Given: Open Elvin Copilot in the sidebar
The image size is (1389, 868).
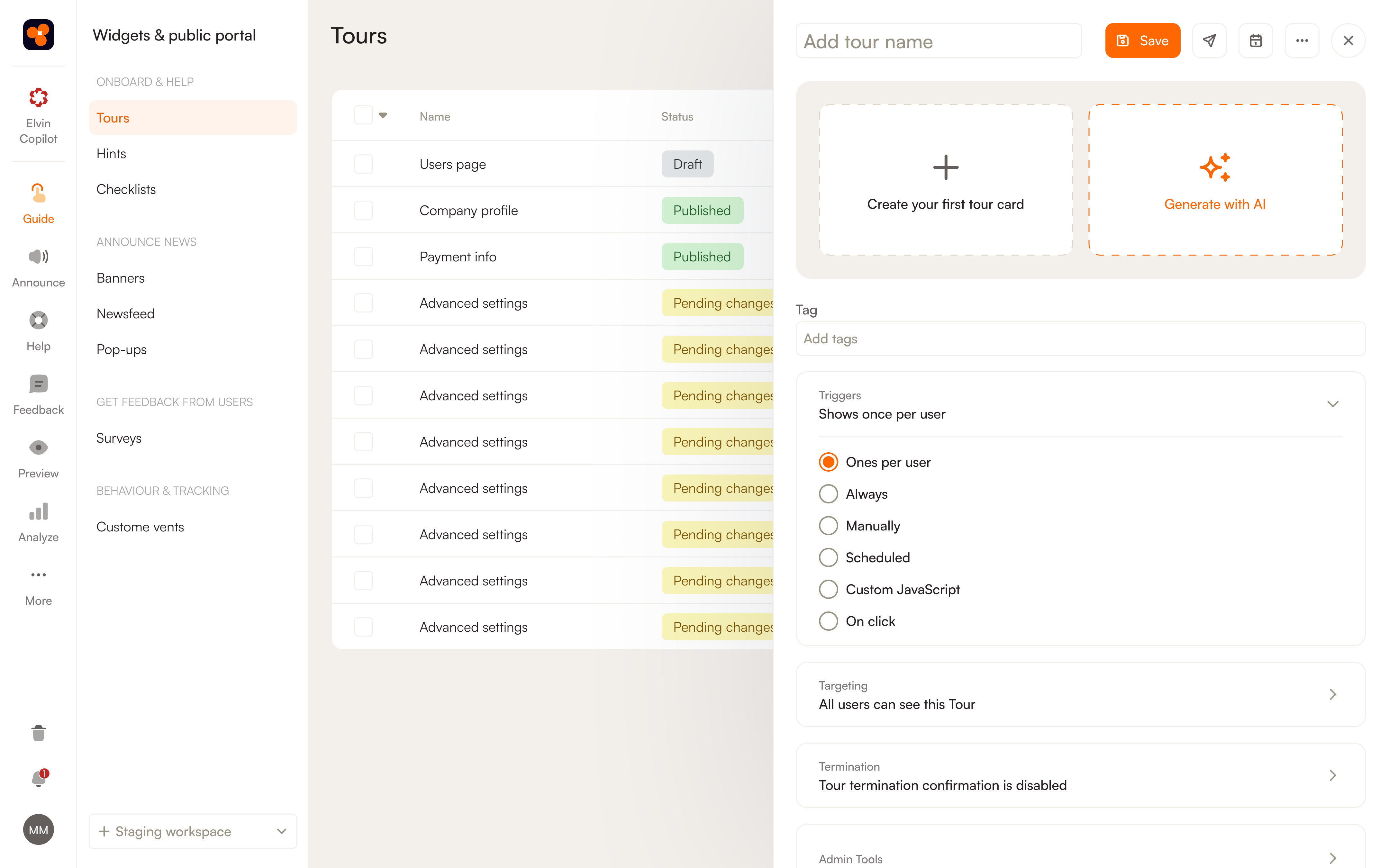Looking at the screenshot, I should coord(39,115).
